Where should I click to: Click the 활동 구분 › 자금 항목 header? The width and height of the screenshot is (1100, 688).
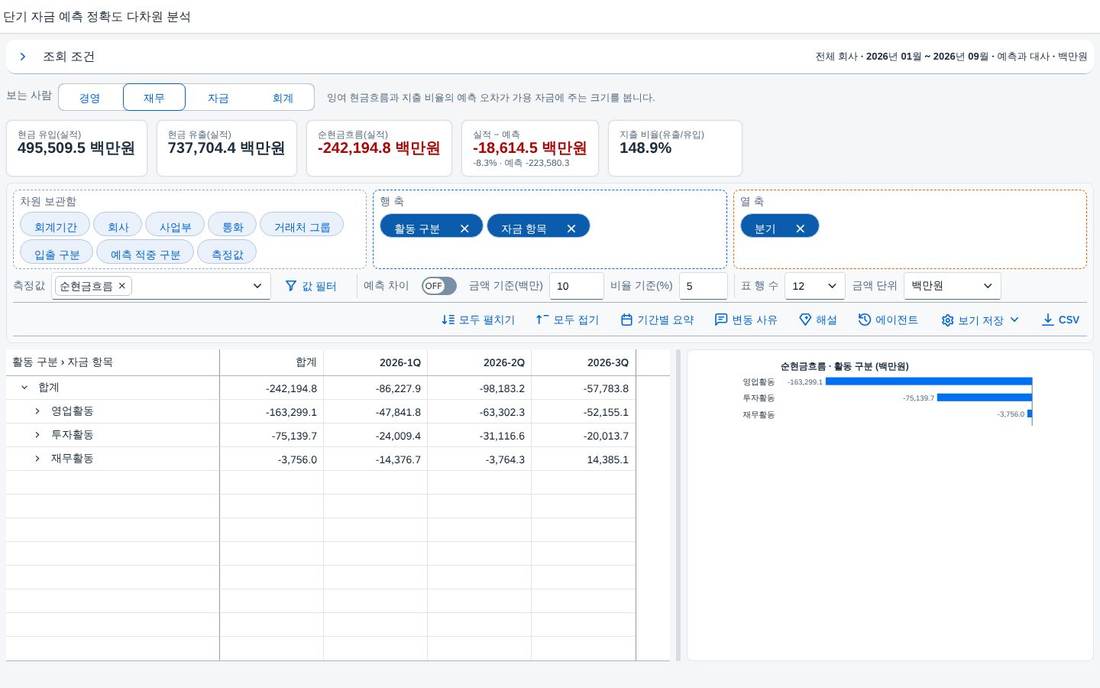click(x=112, y=363)
